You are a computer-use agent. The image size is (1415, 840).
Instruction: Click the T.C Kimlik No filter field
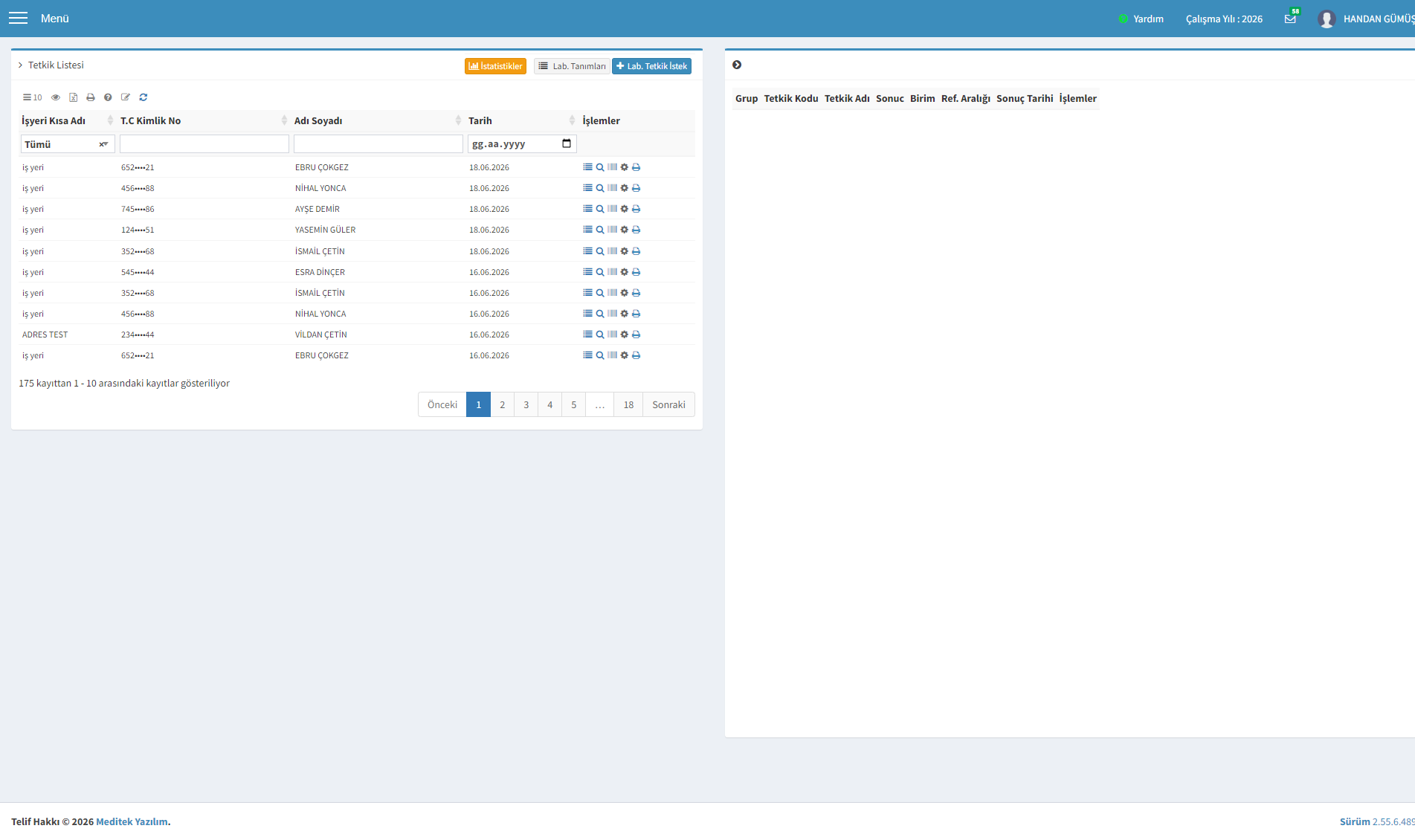[x=204, y=144]
